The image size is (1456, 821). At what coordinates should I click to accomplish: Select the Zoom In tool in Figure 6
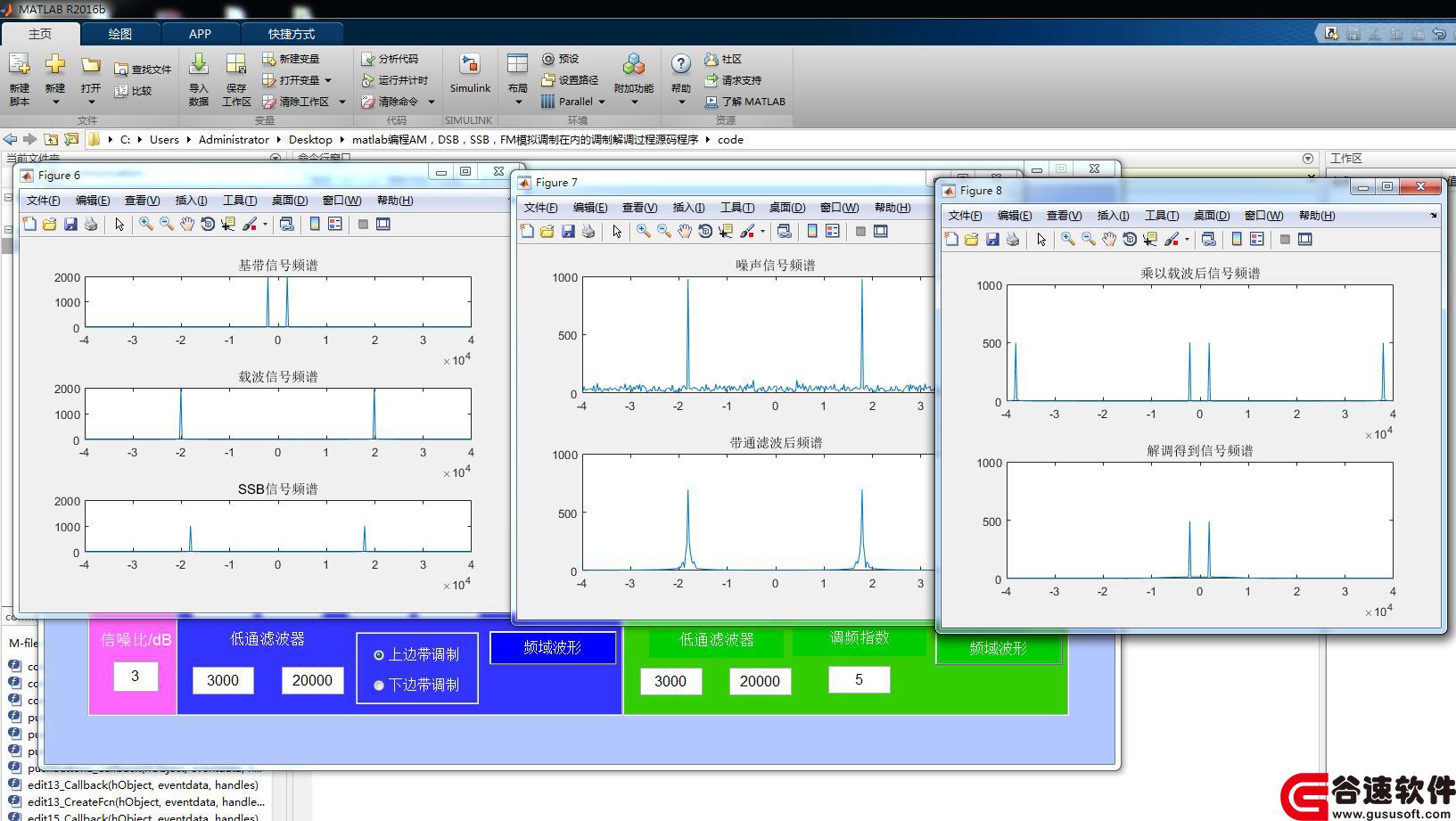146,224
